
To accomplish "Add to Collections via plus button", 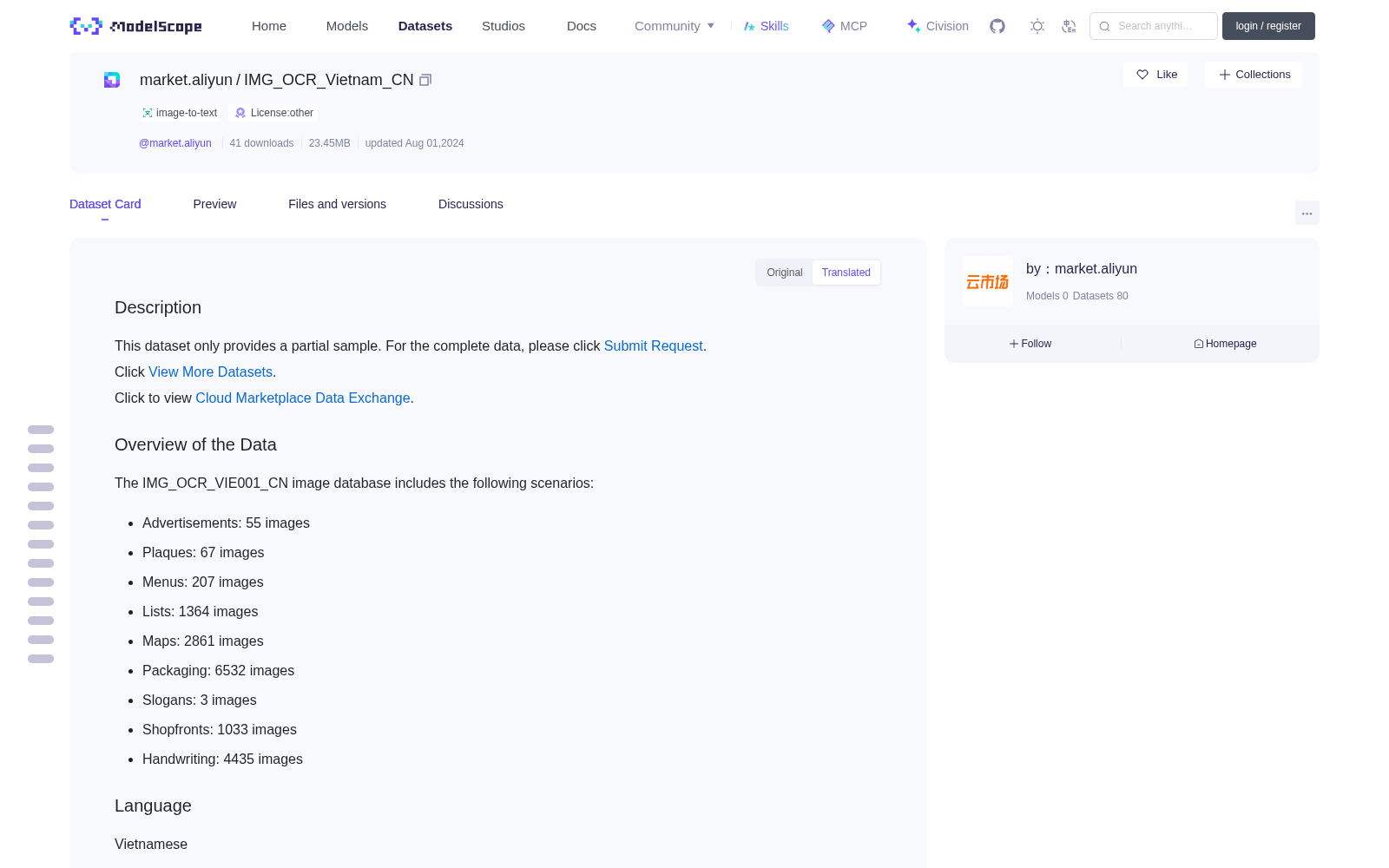I will 1254,75.
